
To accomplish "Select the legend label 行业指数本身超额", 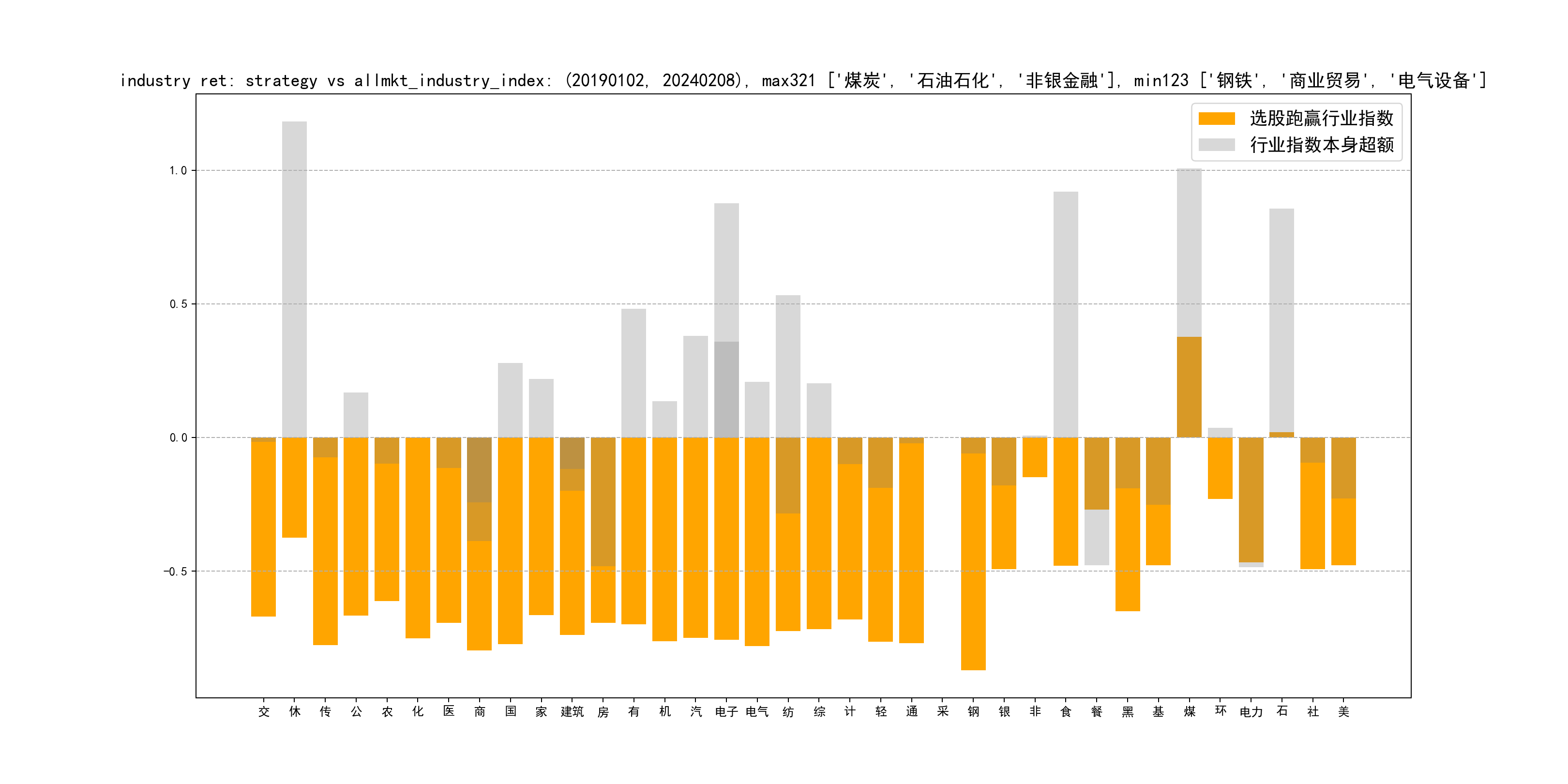I will click(1322, 145).
